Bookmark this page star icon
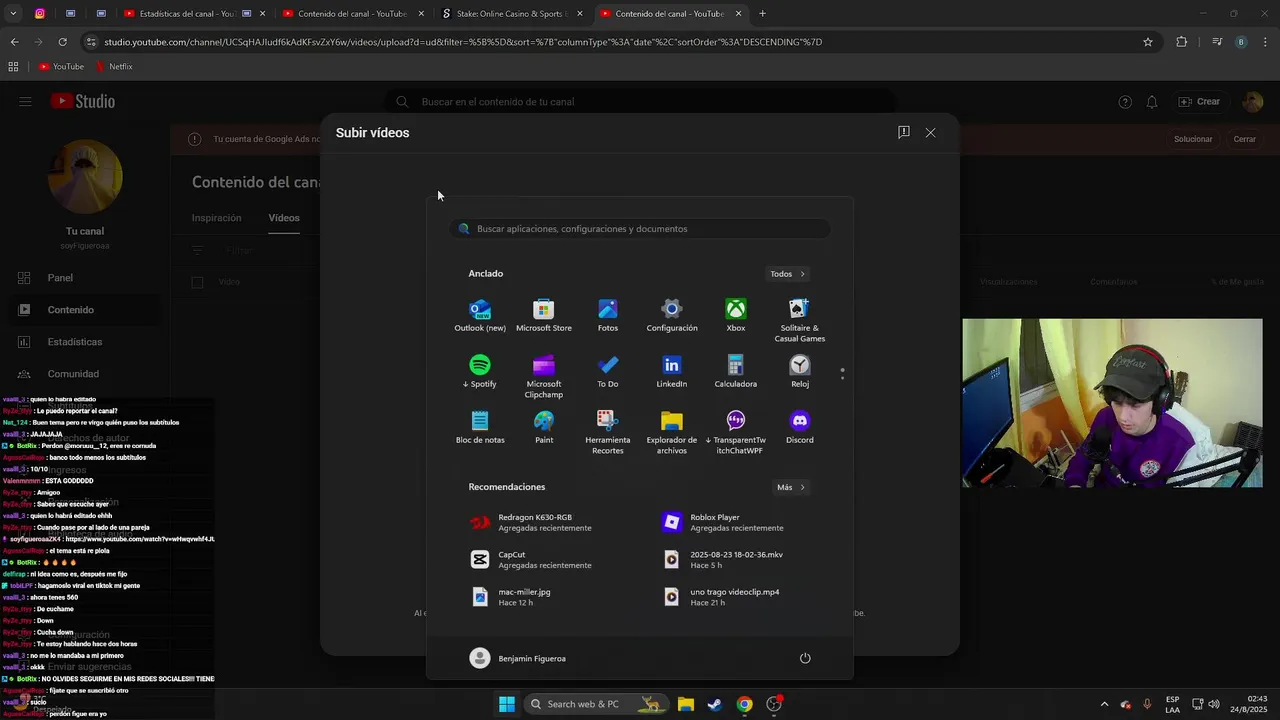Screen dimensions: 1280x720 [x=1148, y=42]
